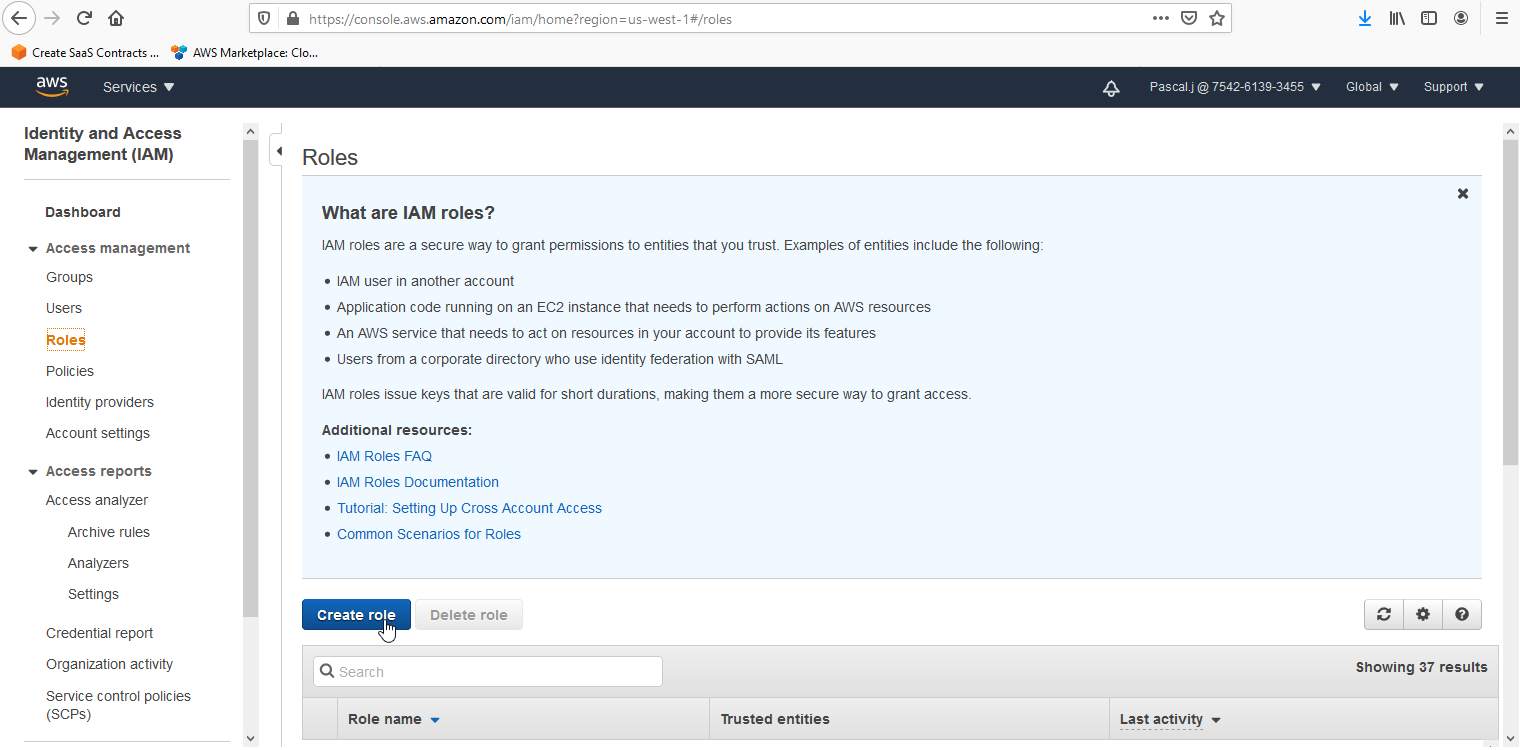Open the roles table settings gear

[1423, 615]
